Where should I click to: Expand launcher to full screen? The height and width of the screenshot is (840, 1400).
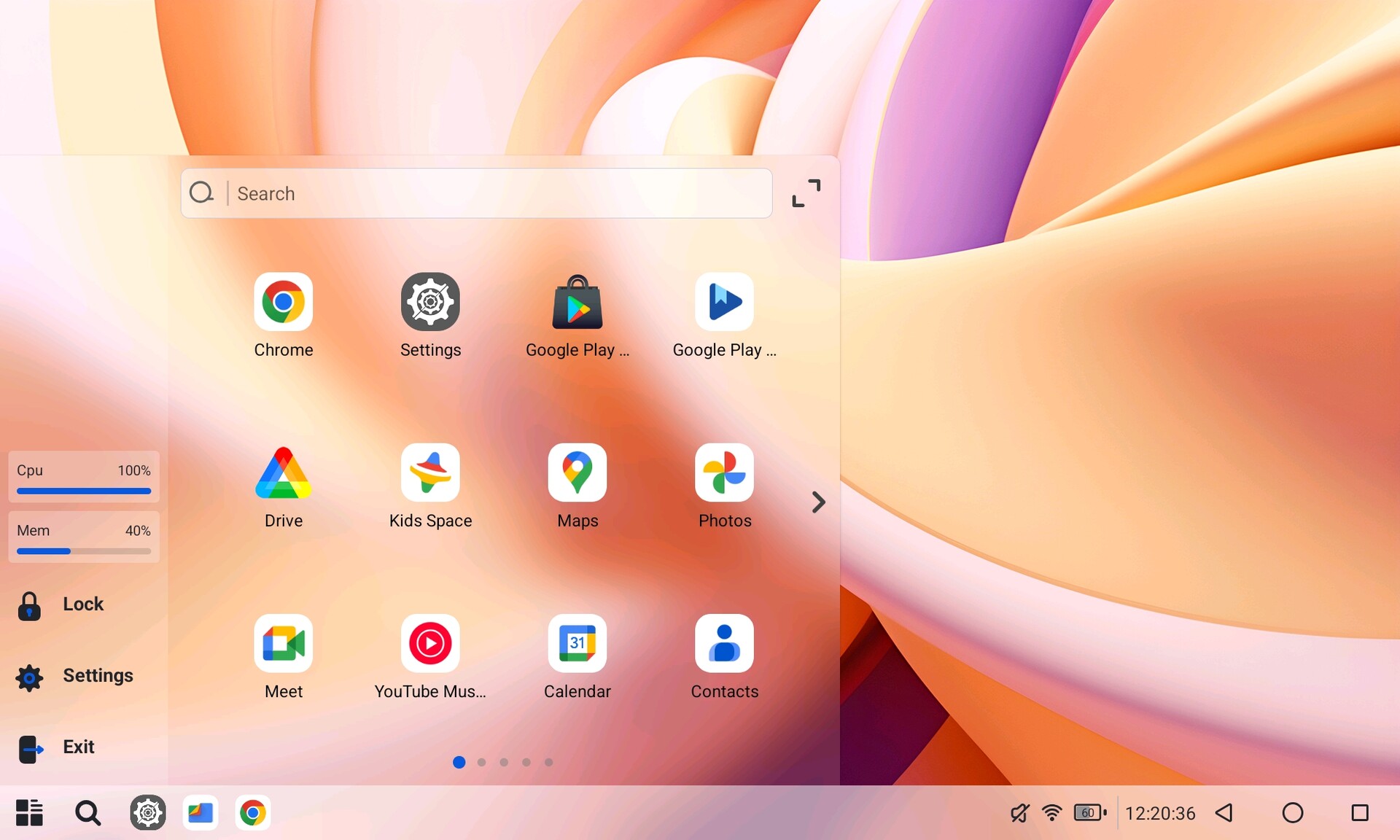[806, 193]
